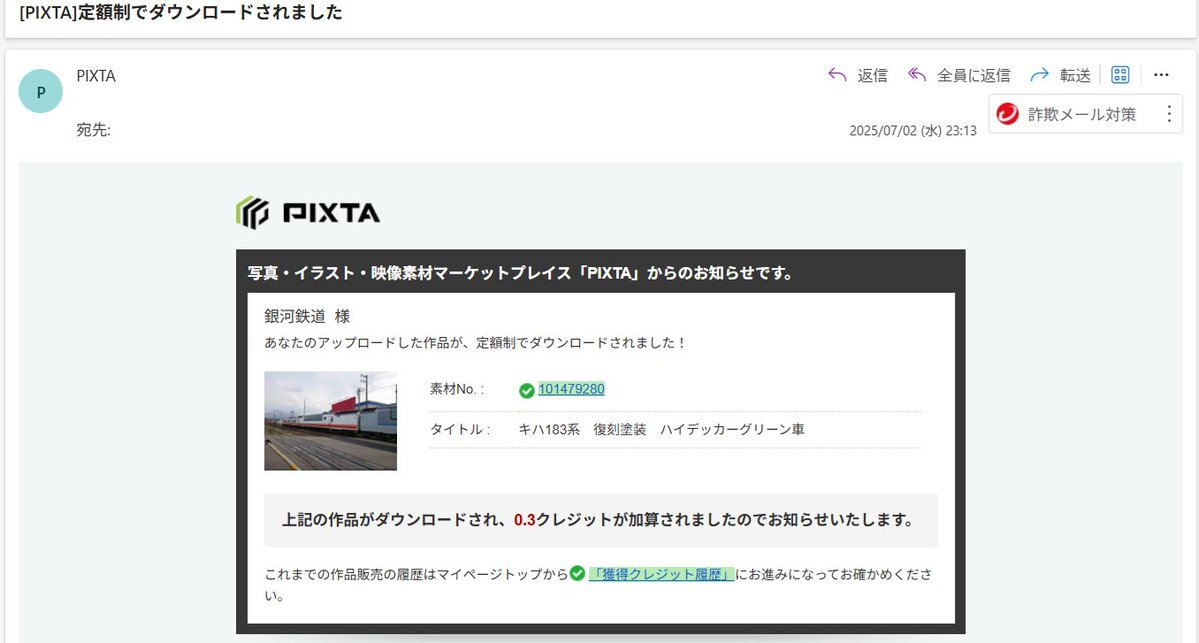The width and height of the screenshot is (1199, 643).
Task: Click the Forward (転送) button
Action: tap(1060, 75)
